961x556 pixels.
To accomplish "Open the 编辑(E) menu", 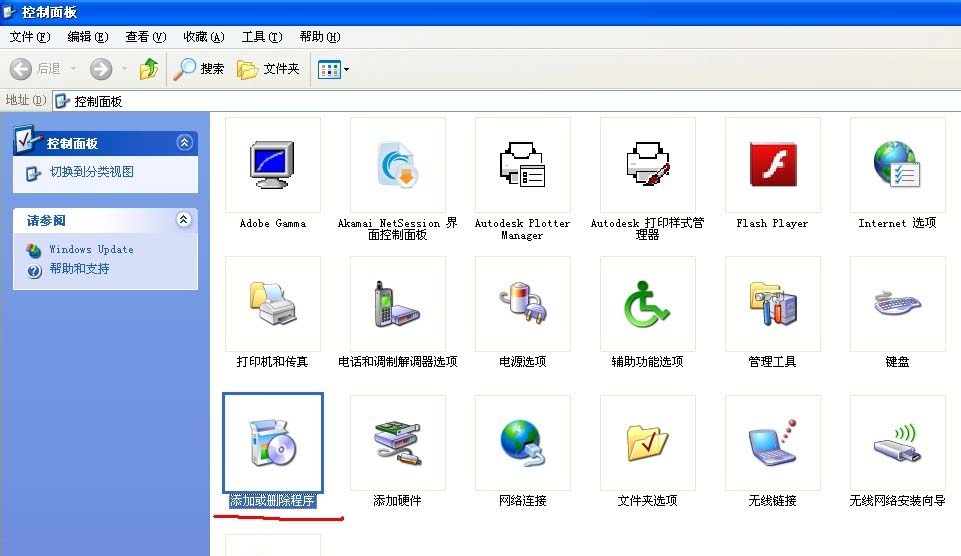I will pyautogui.click(x=88, y=37).
